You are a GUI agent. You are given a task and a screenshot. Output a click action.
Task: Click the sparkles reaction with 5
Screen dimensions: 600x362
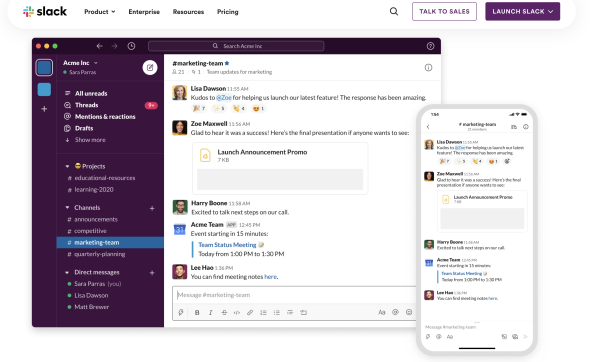pos(219,109)
